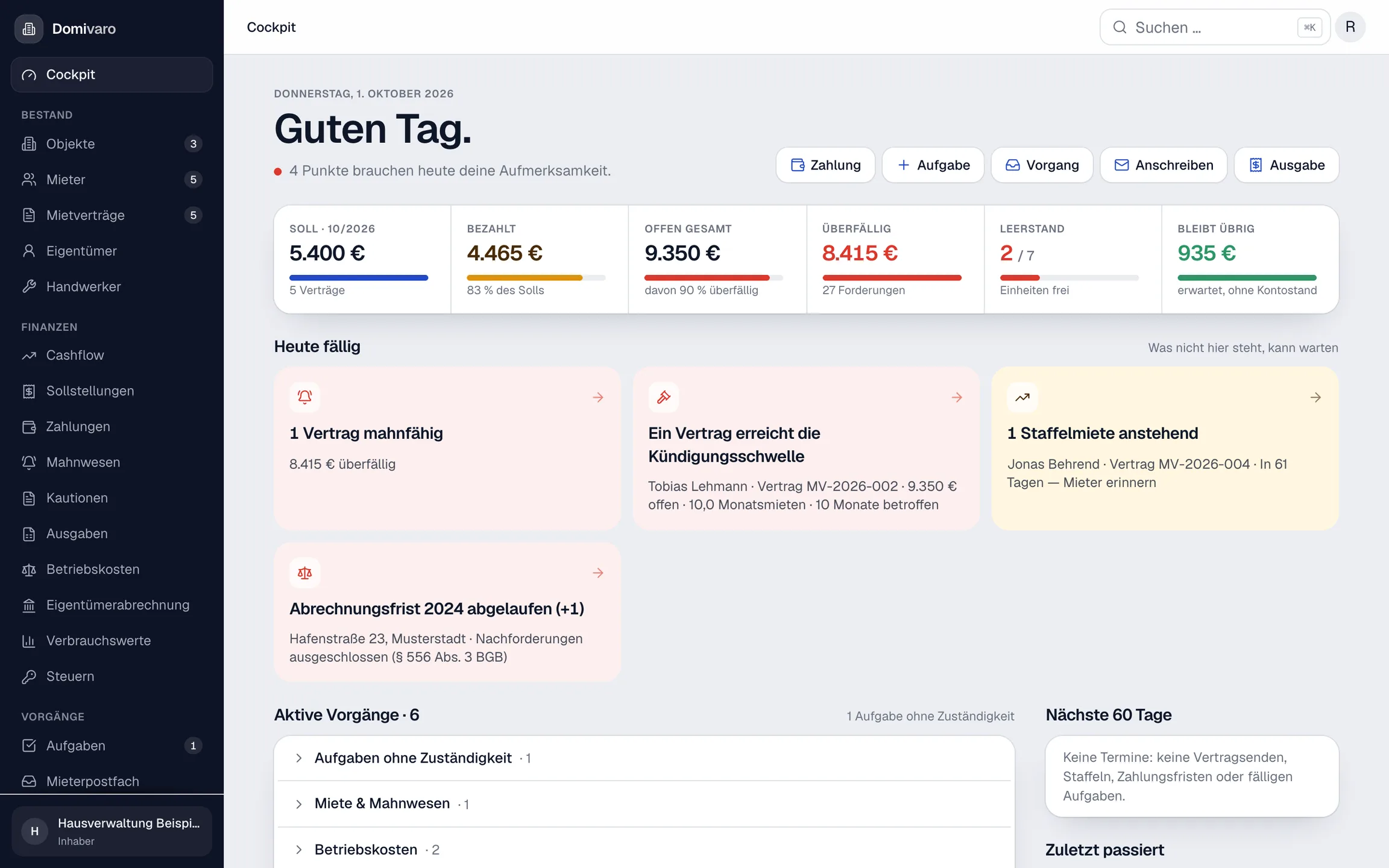
Task: Open Zahlungen in the sidebar
Action: point(112,426)
